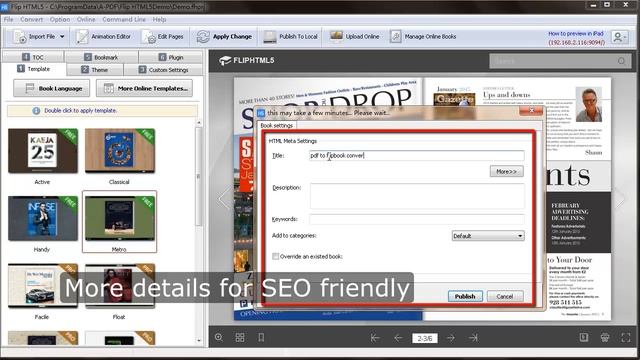
Task: Apply Change to the flipbook
Action: point(224,37)
